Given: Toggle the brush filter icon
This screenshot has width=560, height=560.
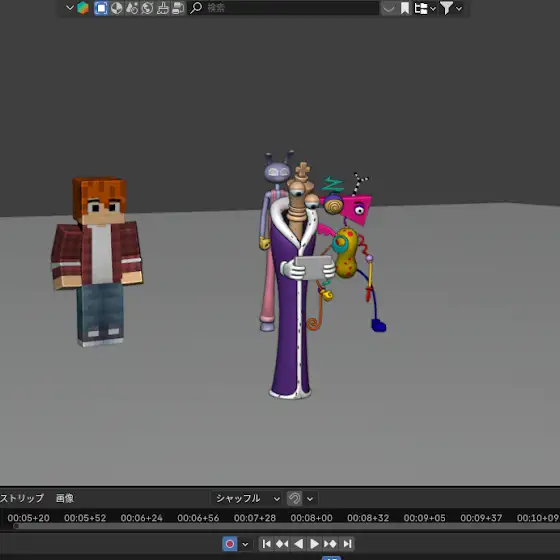Looking at the screenshot, I should [162, 8].
